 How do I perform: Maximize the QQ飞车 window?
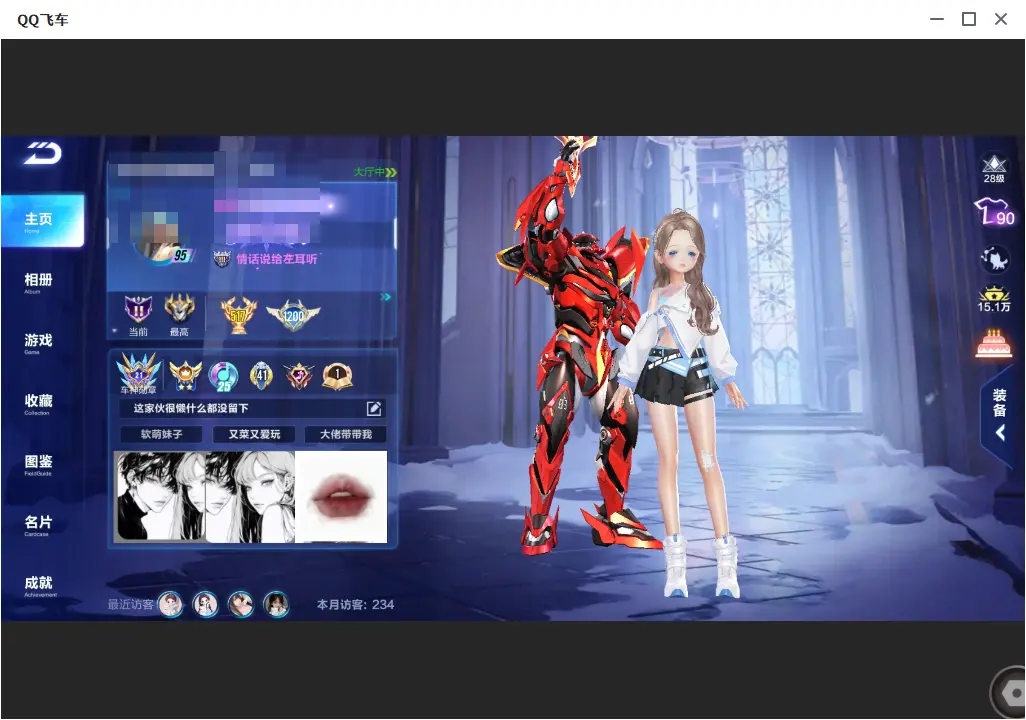(969, 20)
